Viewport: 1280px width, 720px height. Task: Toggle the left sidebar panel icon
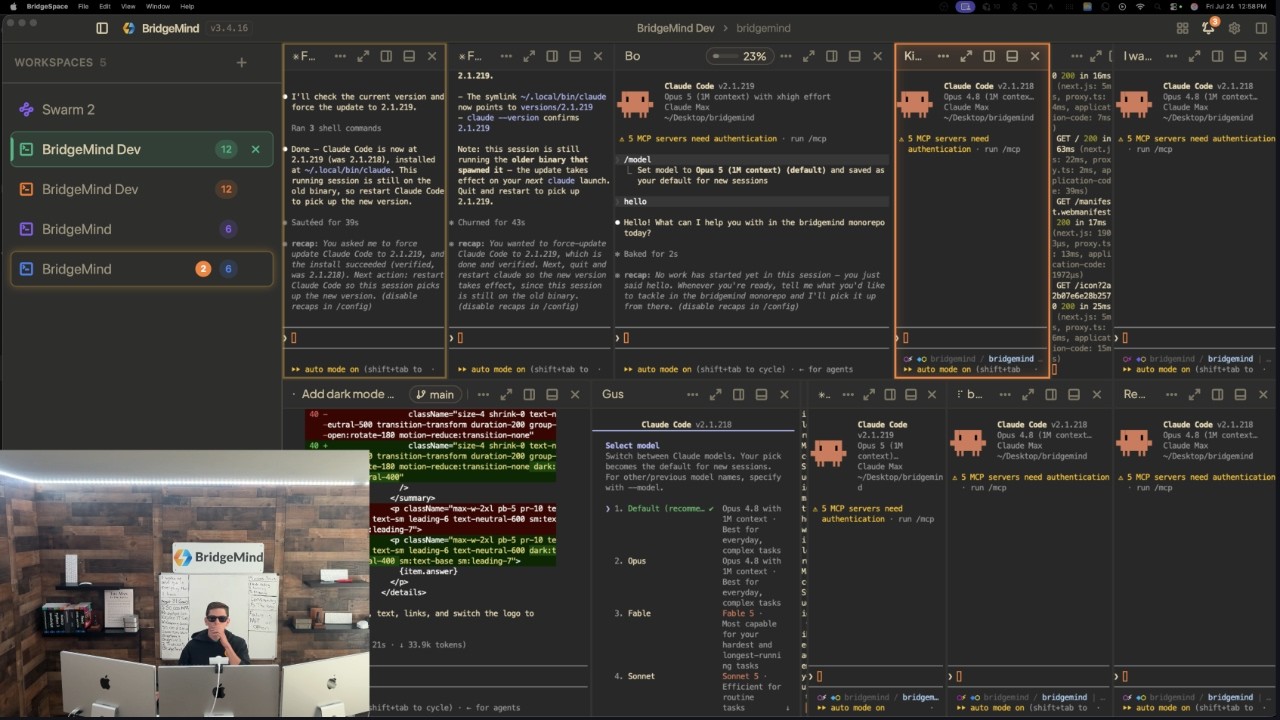102,28
